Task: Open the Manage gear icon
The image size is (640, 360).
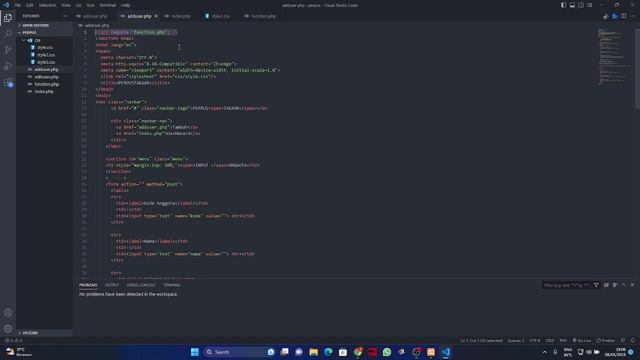Action: click(x=8, y=328)
